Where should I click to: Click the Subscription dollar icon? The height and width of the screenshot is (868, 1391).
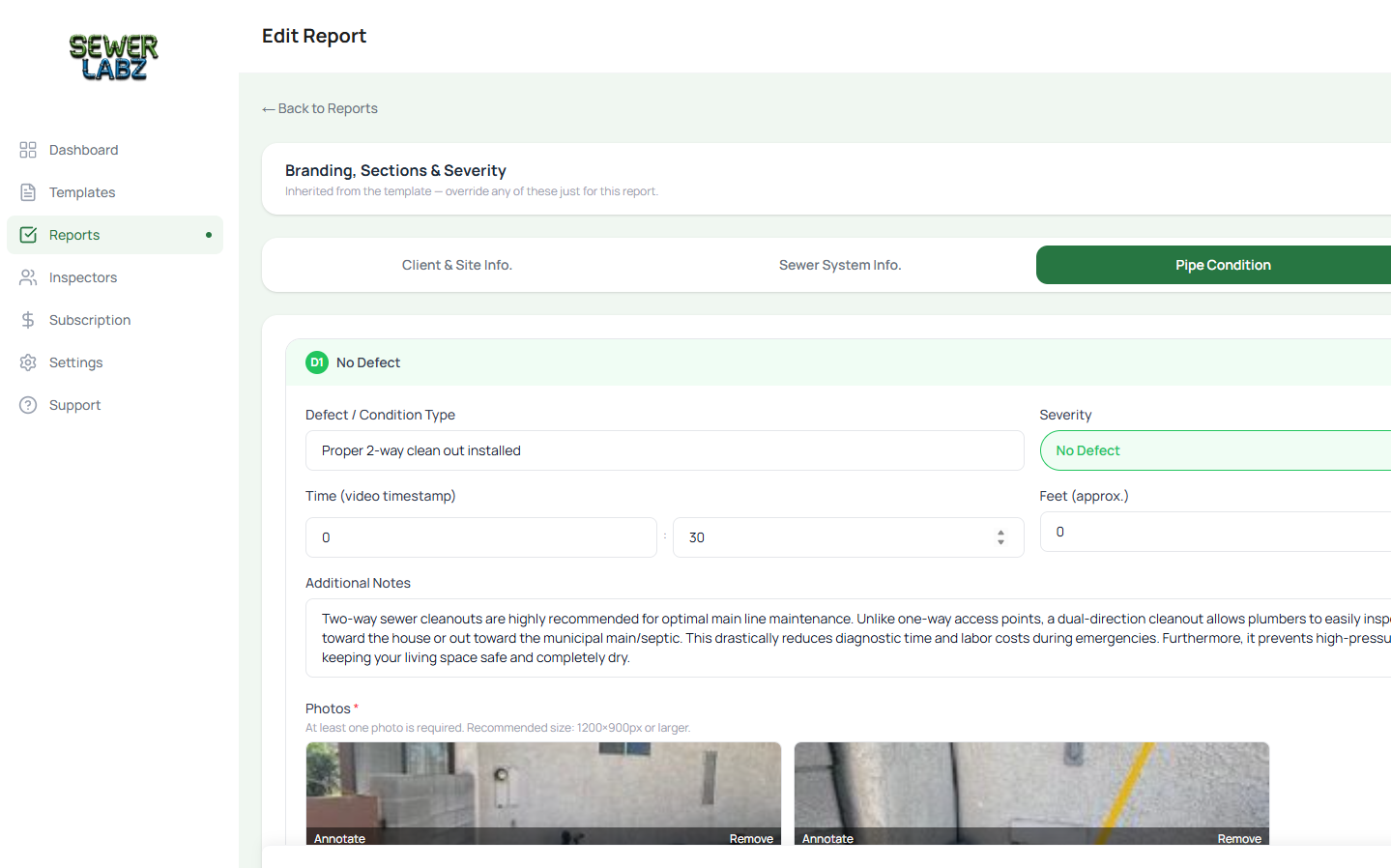[28, 320]
